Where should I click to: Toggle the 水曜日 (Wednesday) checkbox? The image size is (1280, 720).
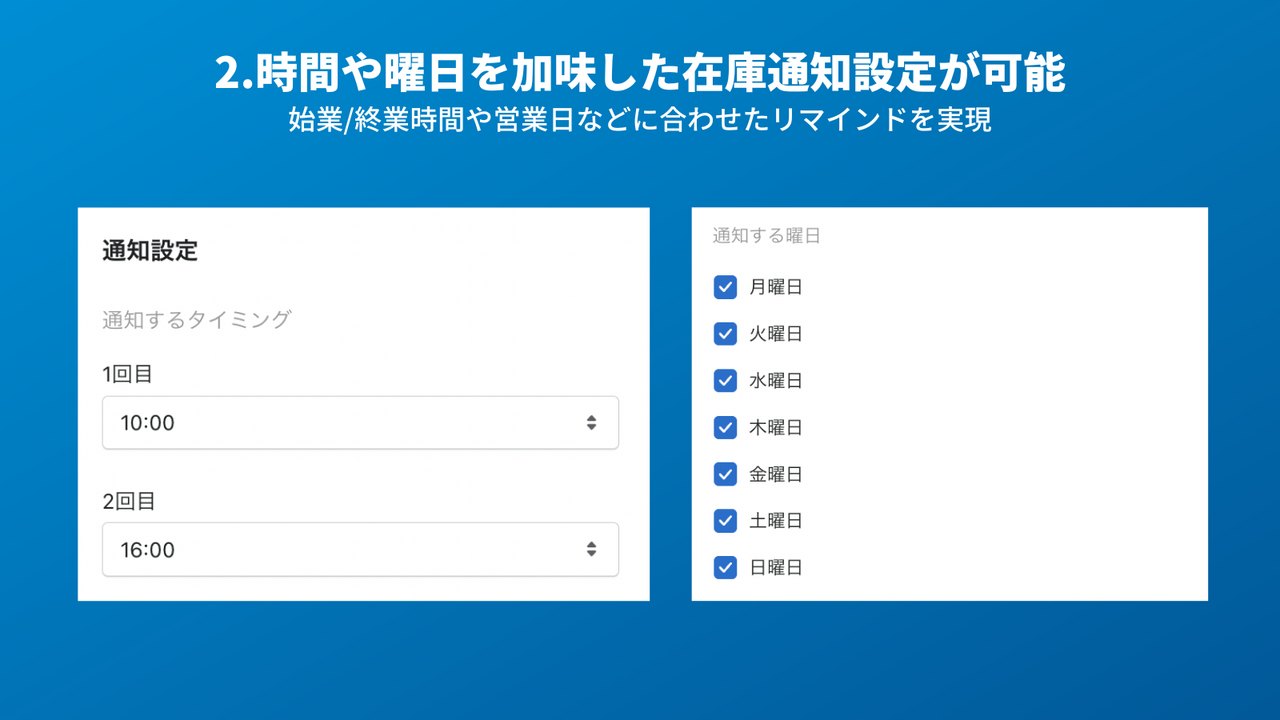click(725, 380)
